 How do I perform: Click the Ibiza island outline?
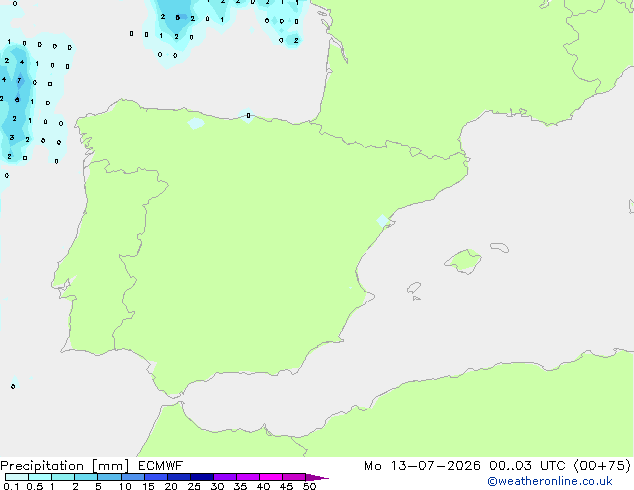(x=414, y=288)
